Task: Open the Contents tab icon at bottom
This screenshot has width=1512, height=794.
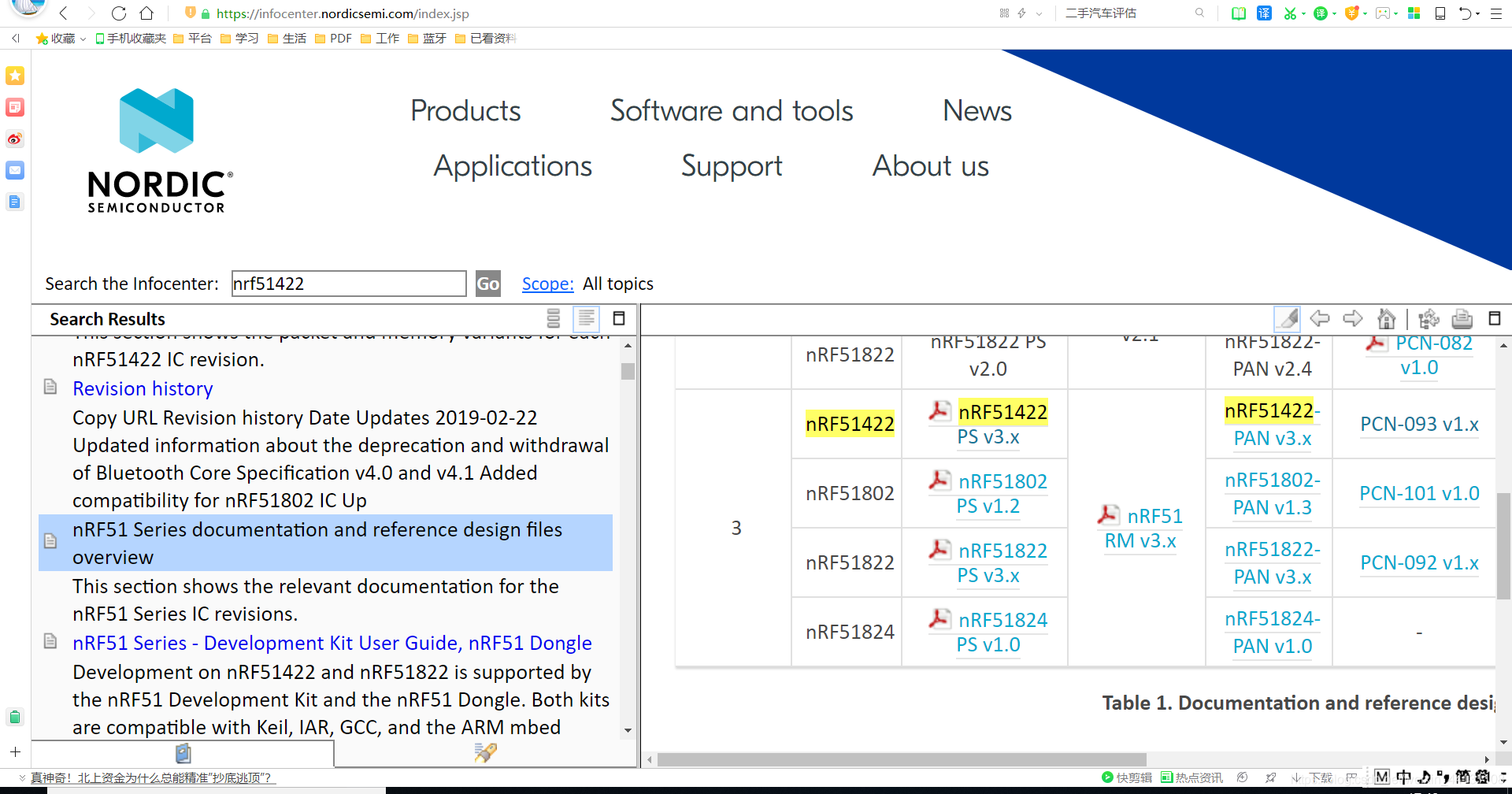Action: click(183, 753)
